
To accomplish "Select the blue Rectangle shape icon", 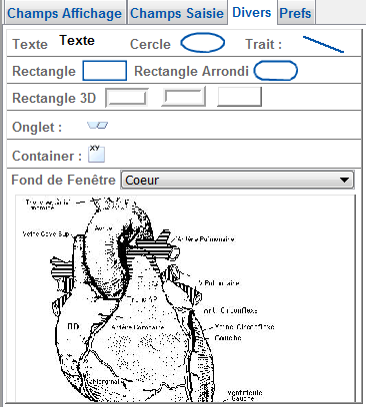I will 105,71.
